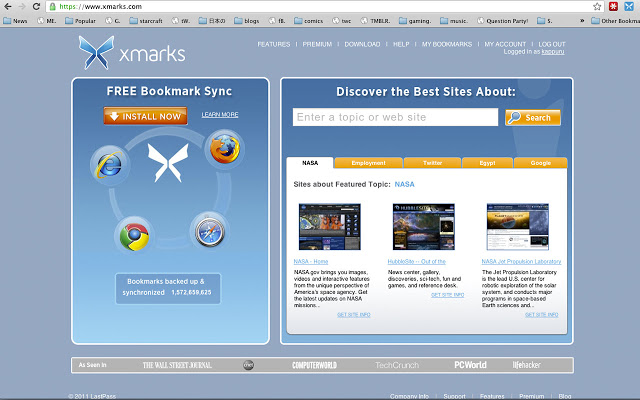Open MY ACCOUNT in the top navigation
Viewport: 640px width, 400px height.
pos(505,44)
